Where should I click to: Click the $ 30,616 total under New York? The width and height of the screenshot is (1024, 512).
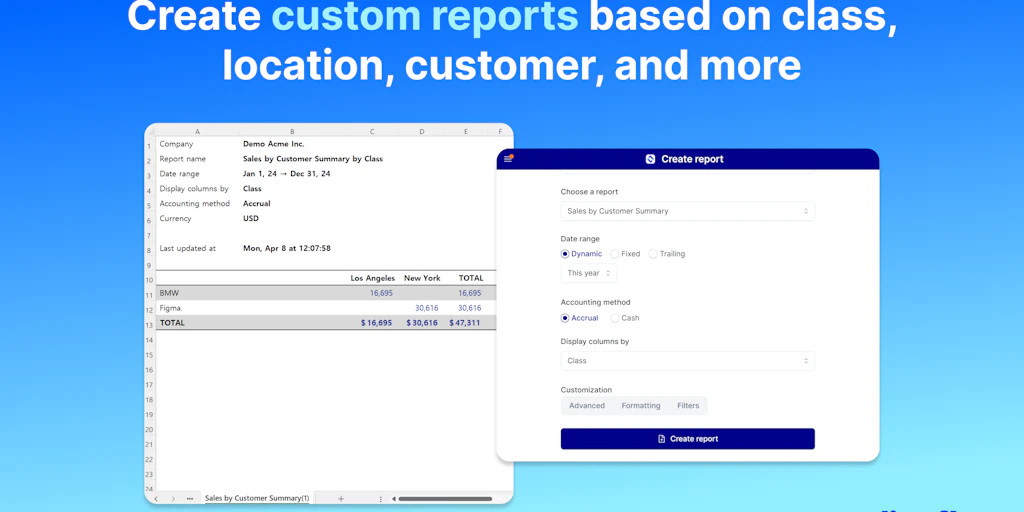tap(422, 323)
